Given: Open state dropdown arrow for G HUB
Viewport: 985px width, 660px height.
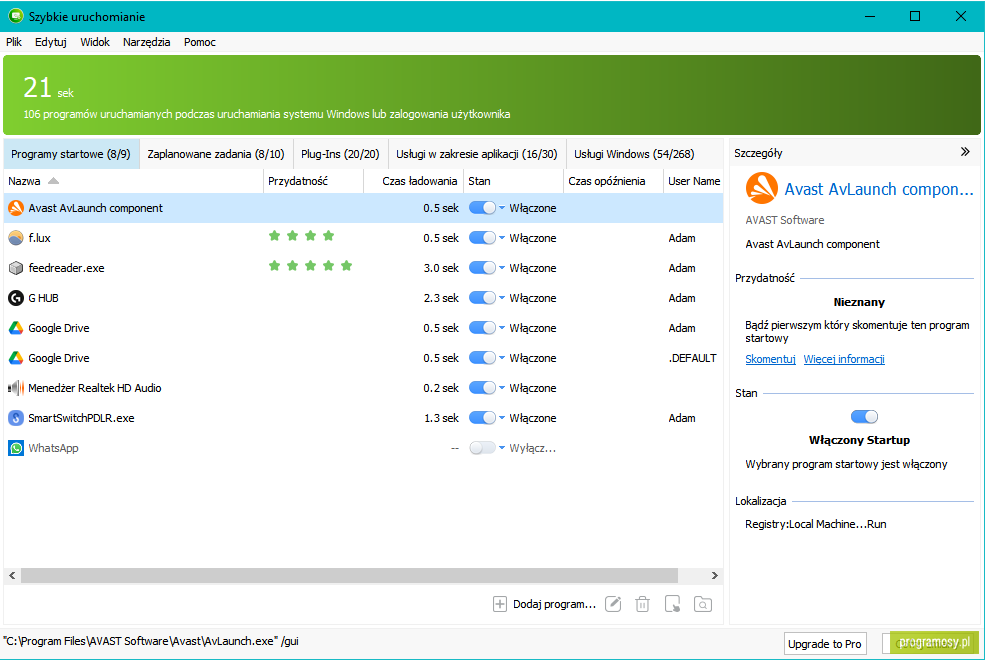Looking at the screenshot, I should [502, 298].
